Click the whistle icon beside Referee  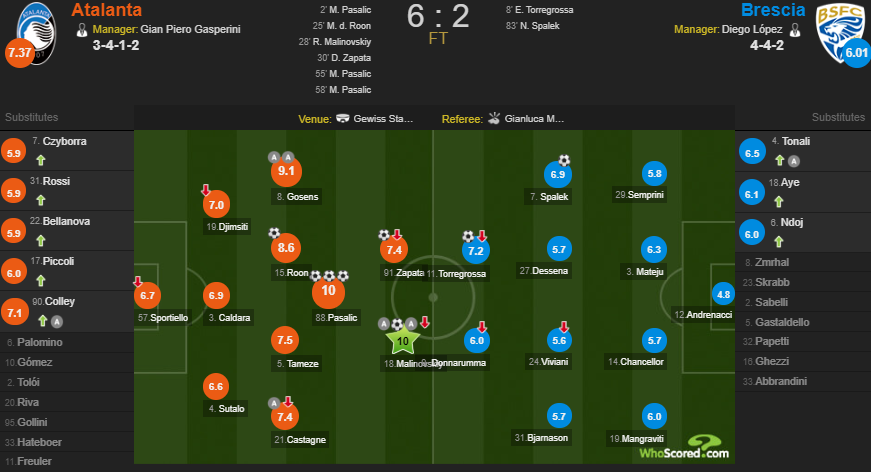point(492,118)
